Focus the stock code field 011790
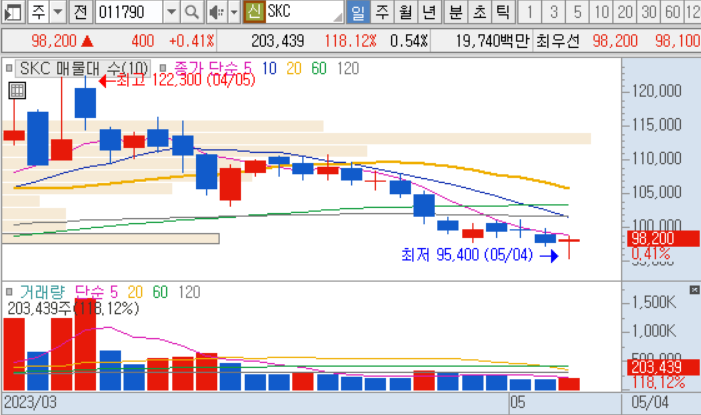The height and width of the screenshot is (415, 701). click(129, 12)
